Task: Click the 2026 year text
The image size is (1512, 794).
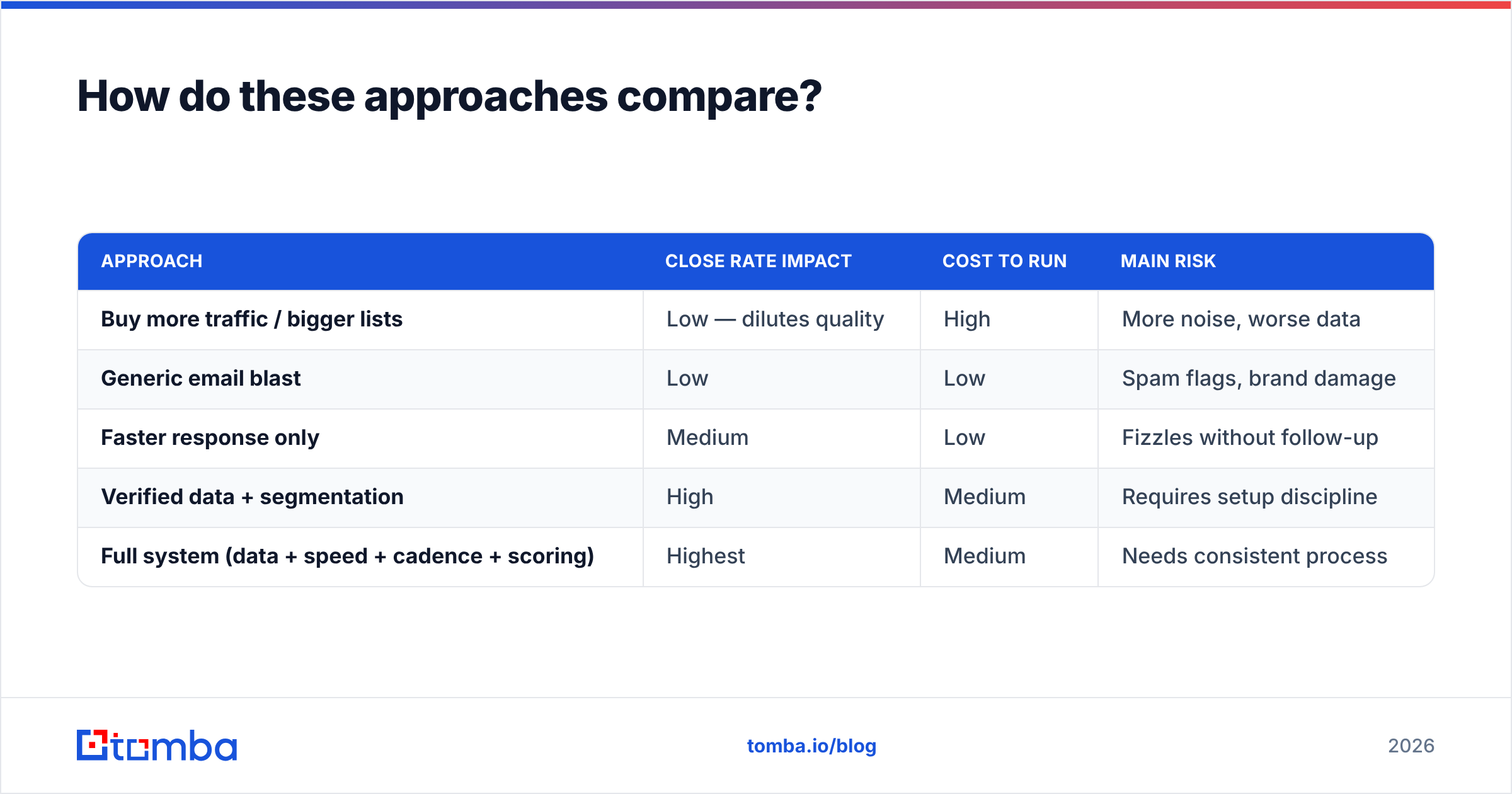Action: (1411, 746)
